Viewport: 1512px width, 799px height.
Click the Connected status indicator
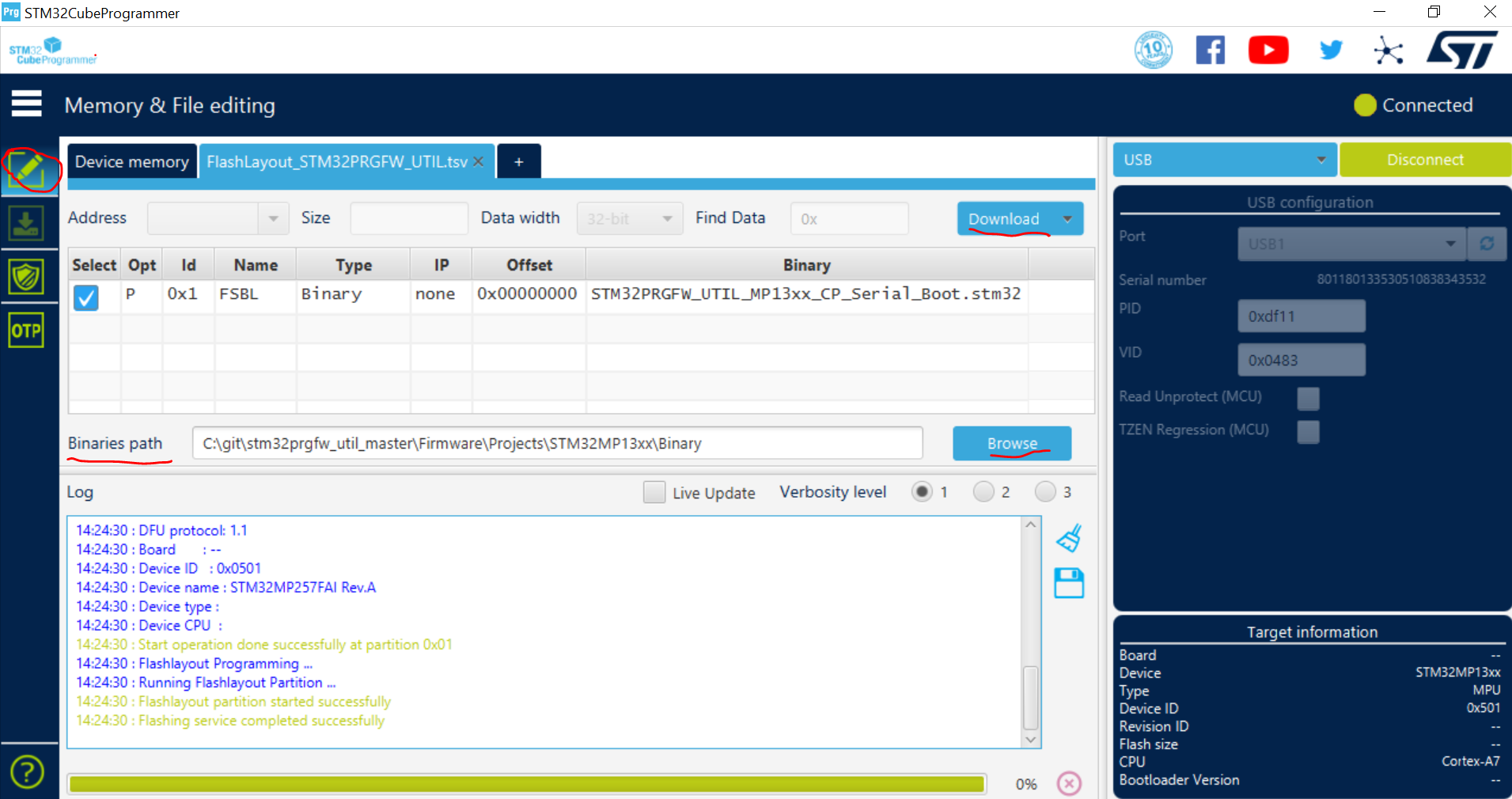1413,105
